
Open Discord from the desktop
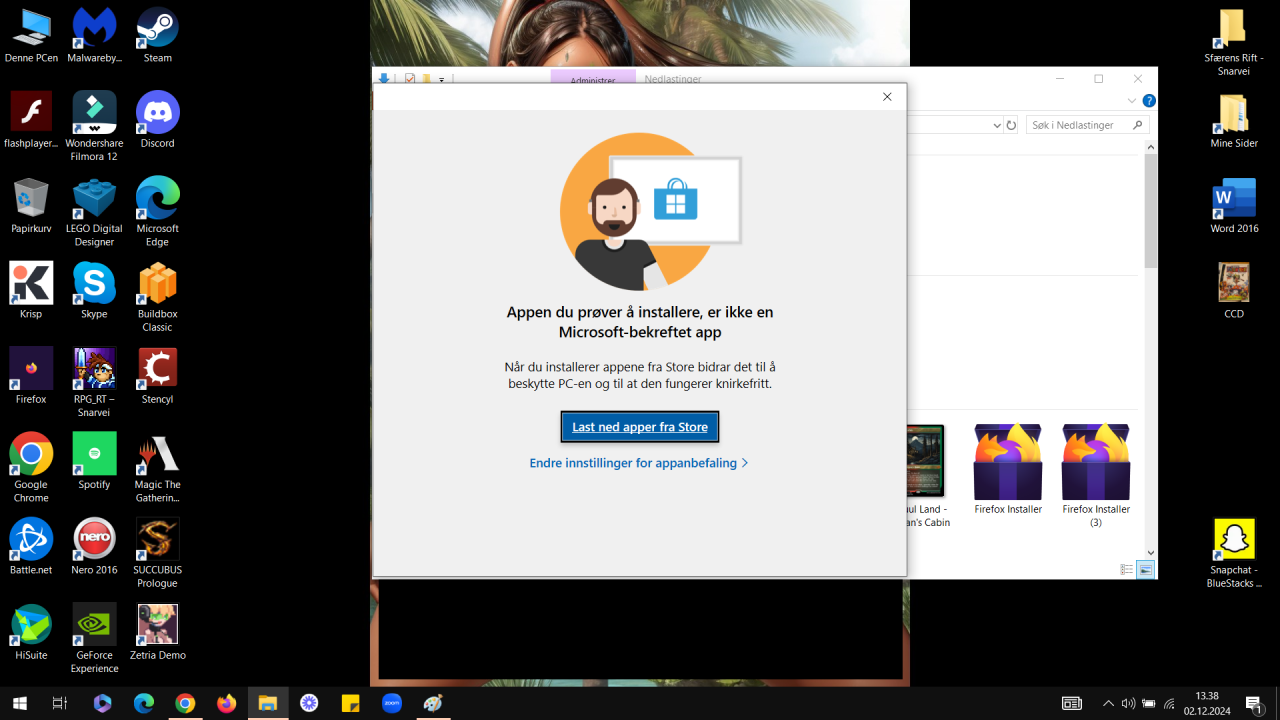click(x=157, y=121)
